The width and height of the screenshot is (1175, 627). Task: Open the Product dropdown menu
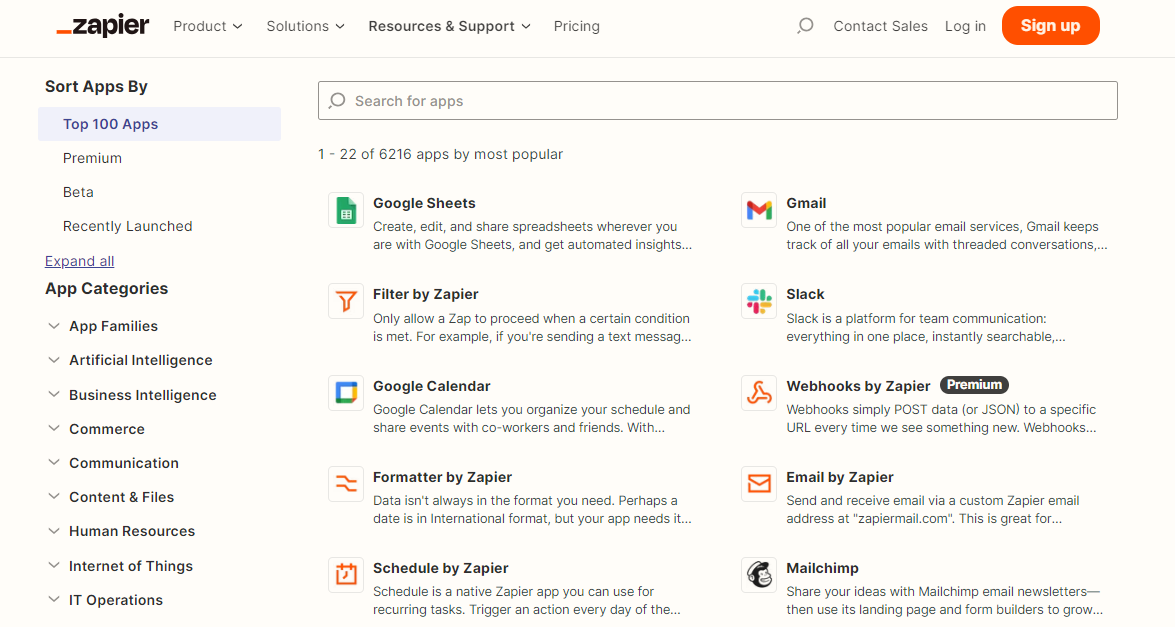coord(208,26)
